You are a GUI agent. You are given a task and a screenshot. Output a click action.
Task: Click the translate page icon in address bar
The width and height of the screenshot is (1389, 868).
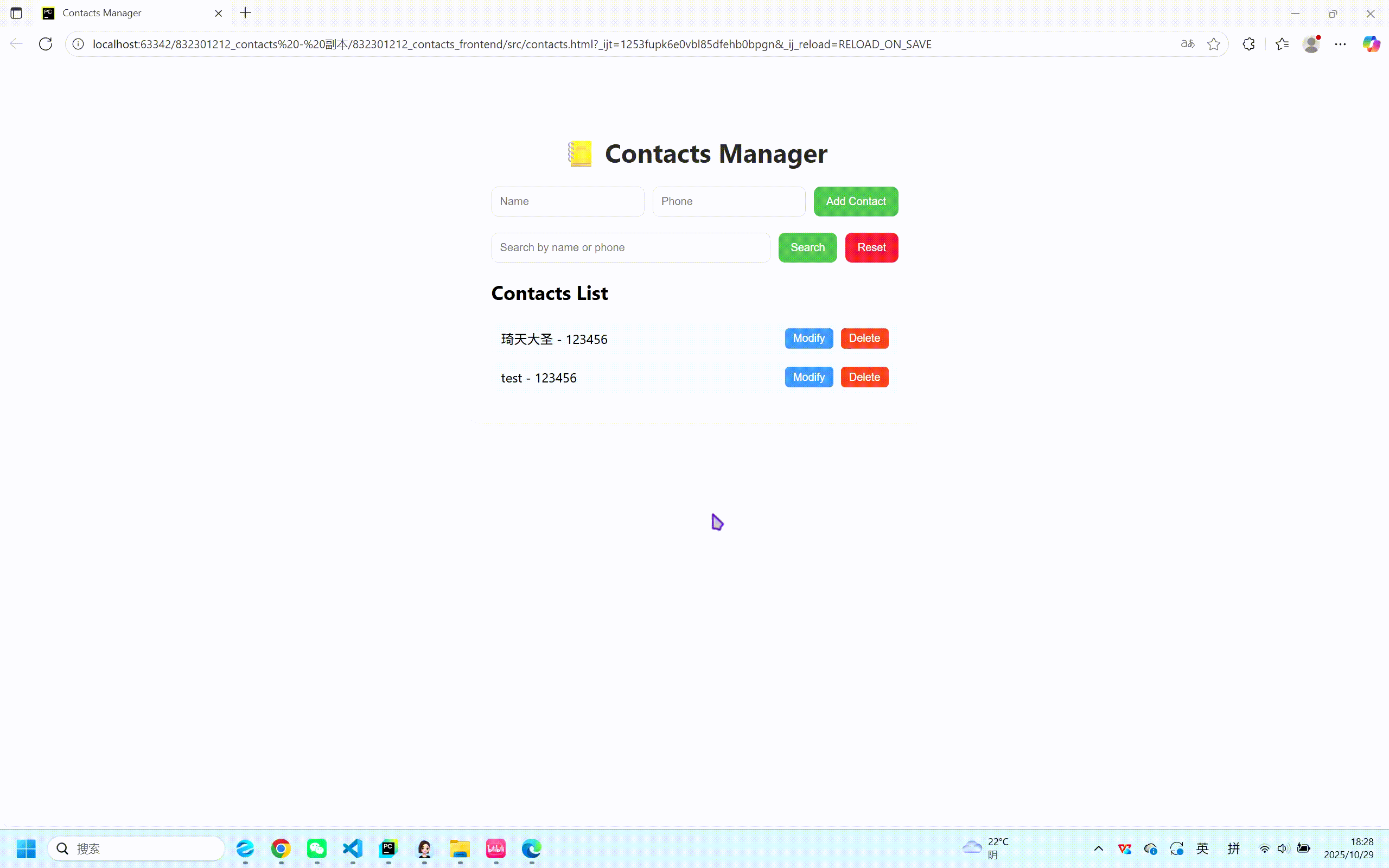click(1188, 44)
